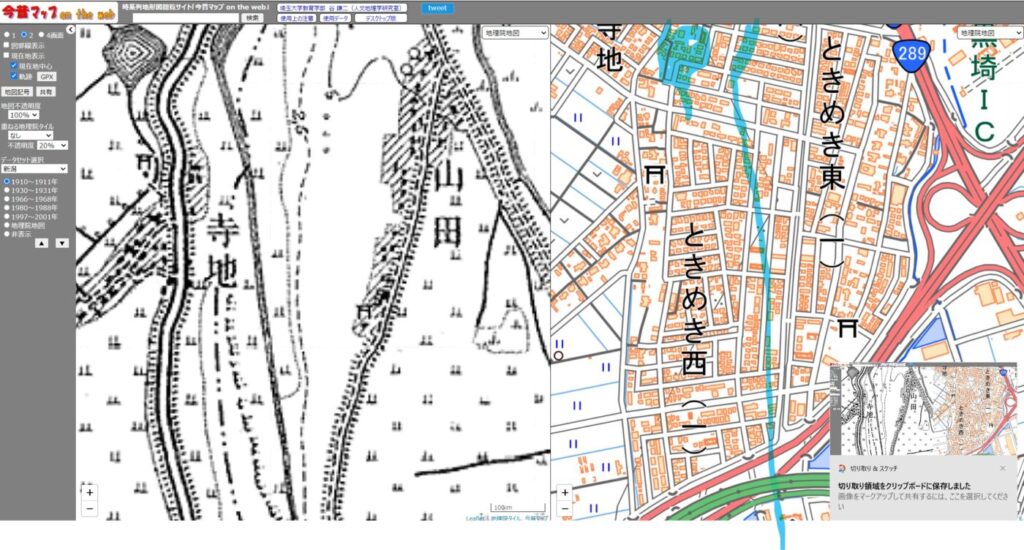Zoom in on the left historical map
Screen dimensions: 1024x550
tap(89, 493)
